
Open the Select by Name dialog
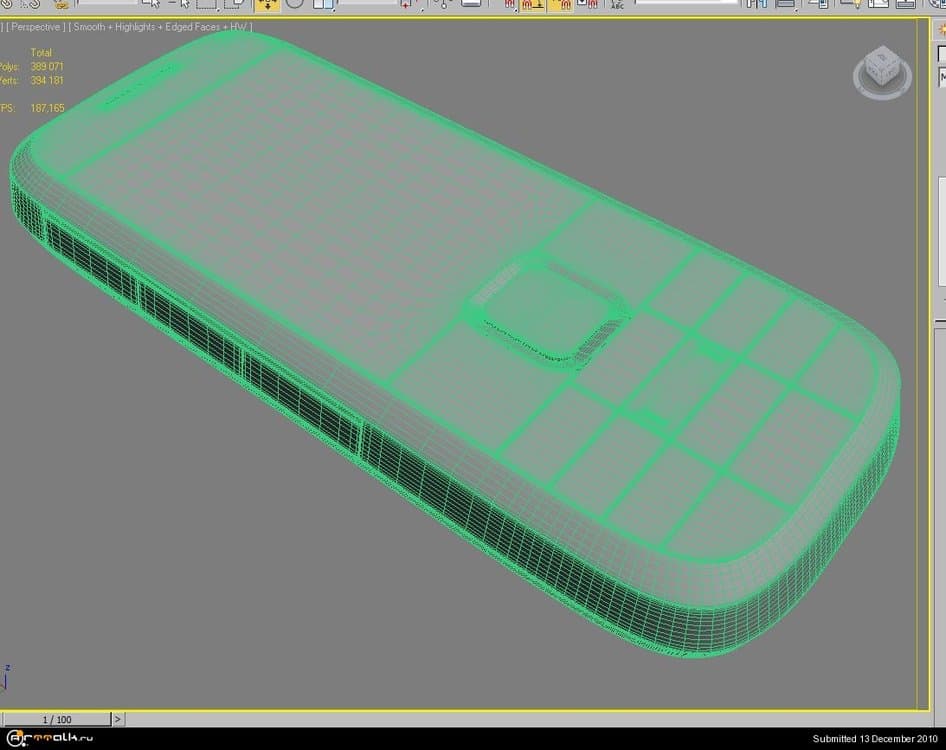tap(181, 4)
